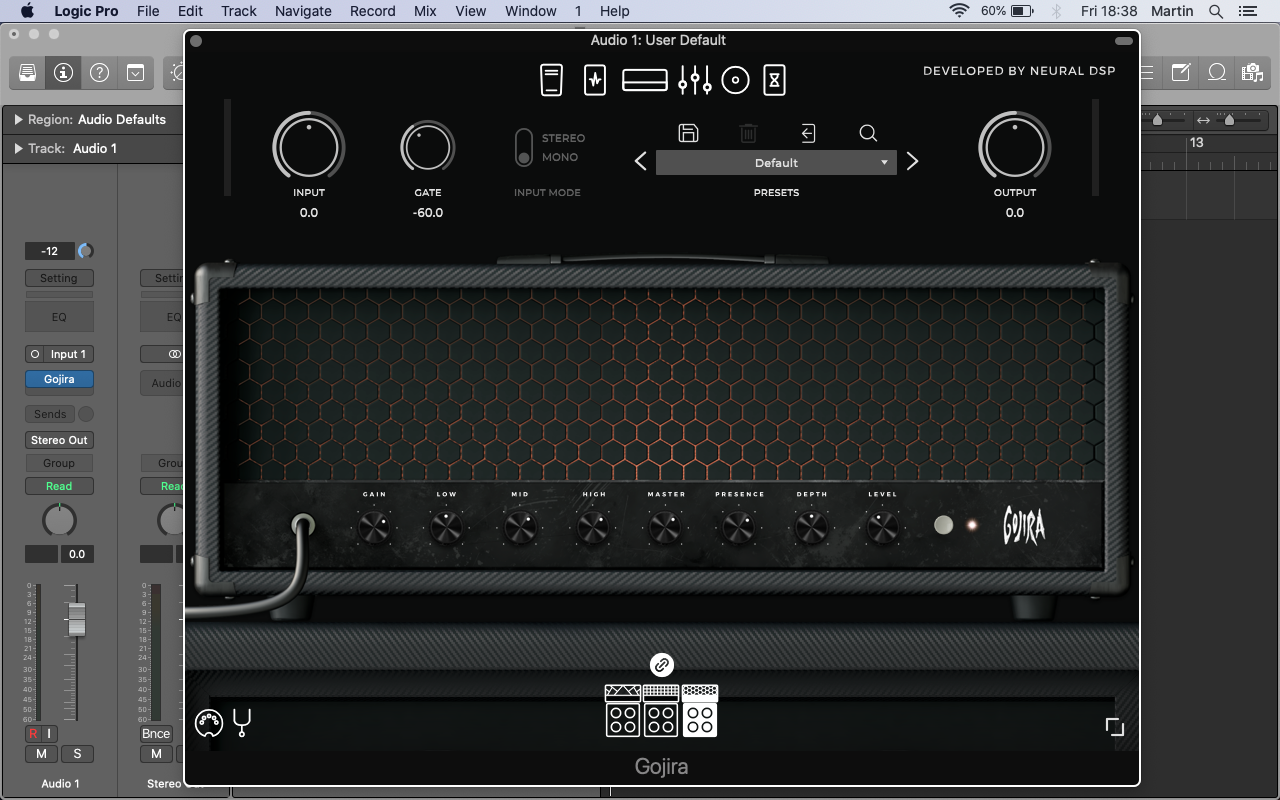Select the third highlighted amp selector icon

pyautogui.click(x=700, y=711)
